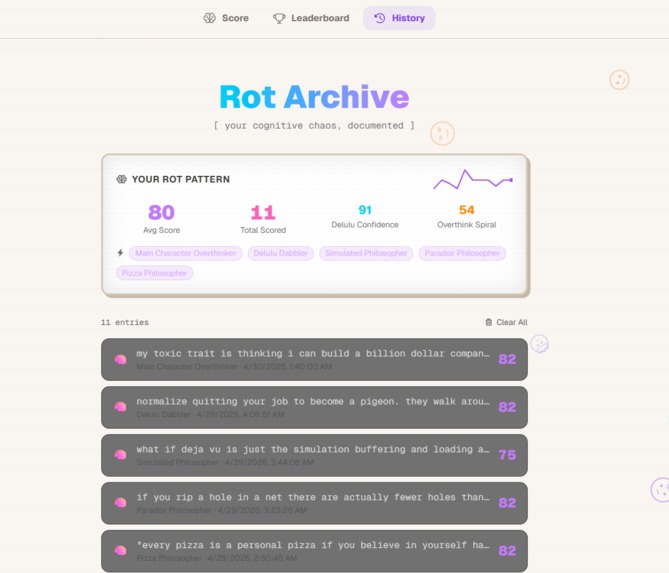Viewport: 669px width, 573px height.
Task: Open the 'my toxic trait' entry
Action: tap(314, 359)
